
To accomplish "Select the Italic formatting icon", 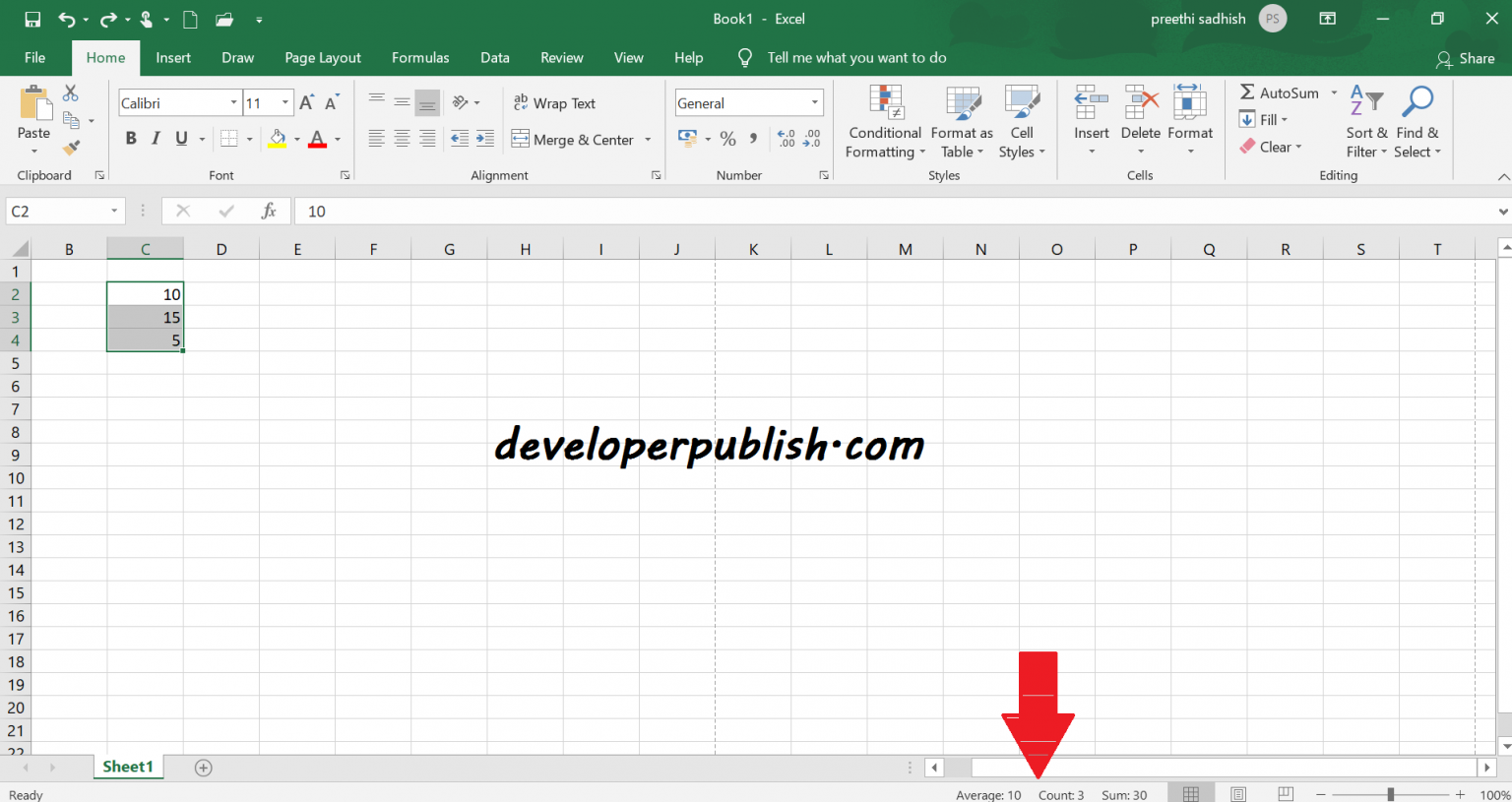I will click(156, 138).
